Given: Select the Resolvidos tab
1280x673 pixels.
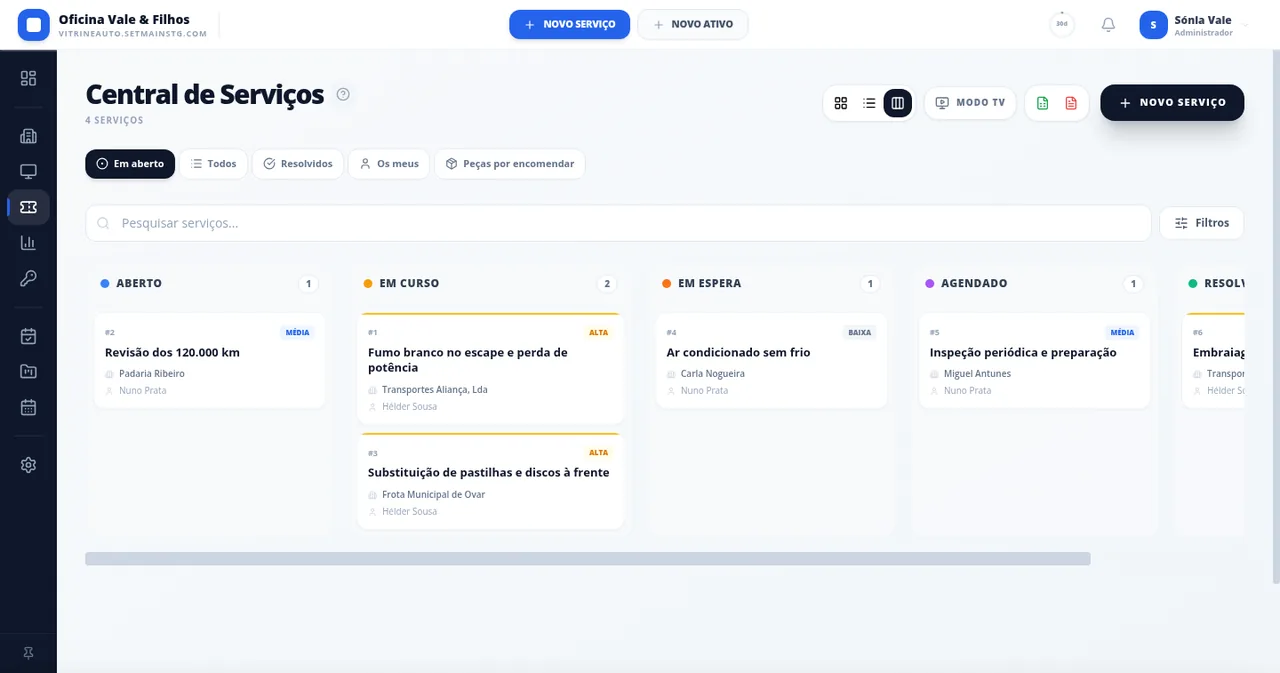Looking at the screenshot, I should coord(298,164).
